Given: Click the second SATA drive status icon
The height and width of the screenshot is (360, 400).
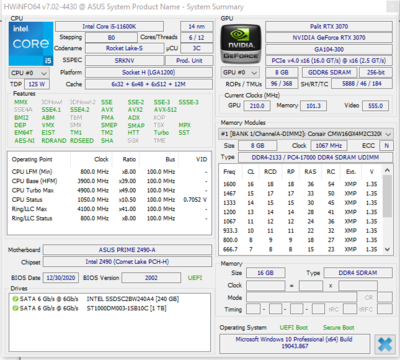Looking at the screenshot, I should click(15, 308).
